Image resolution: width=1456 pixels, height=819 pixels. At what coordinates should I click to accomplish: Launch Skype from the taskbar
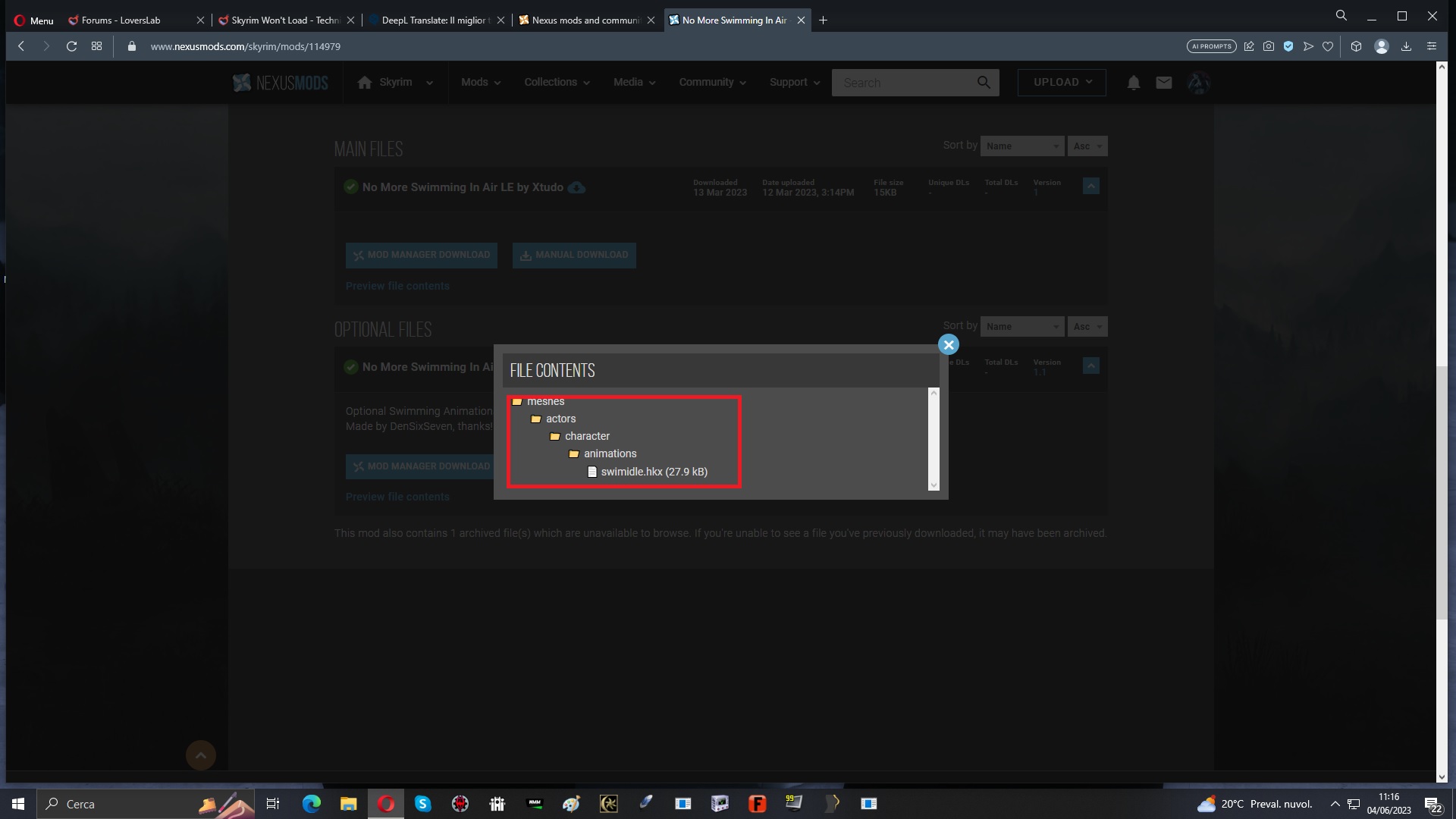click(x=423, y=804)
